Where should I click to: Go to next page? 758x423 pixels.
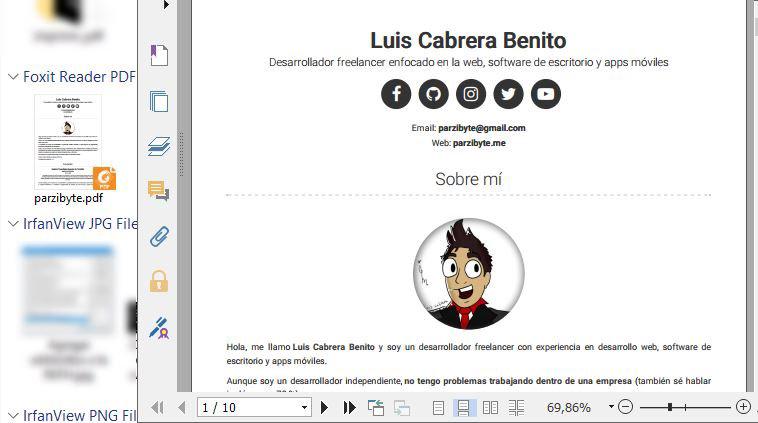coord(324,407)
